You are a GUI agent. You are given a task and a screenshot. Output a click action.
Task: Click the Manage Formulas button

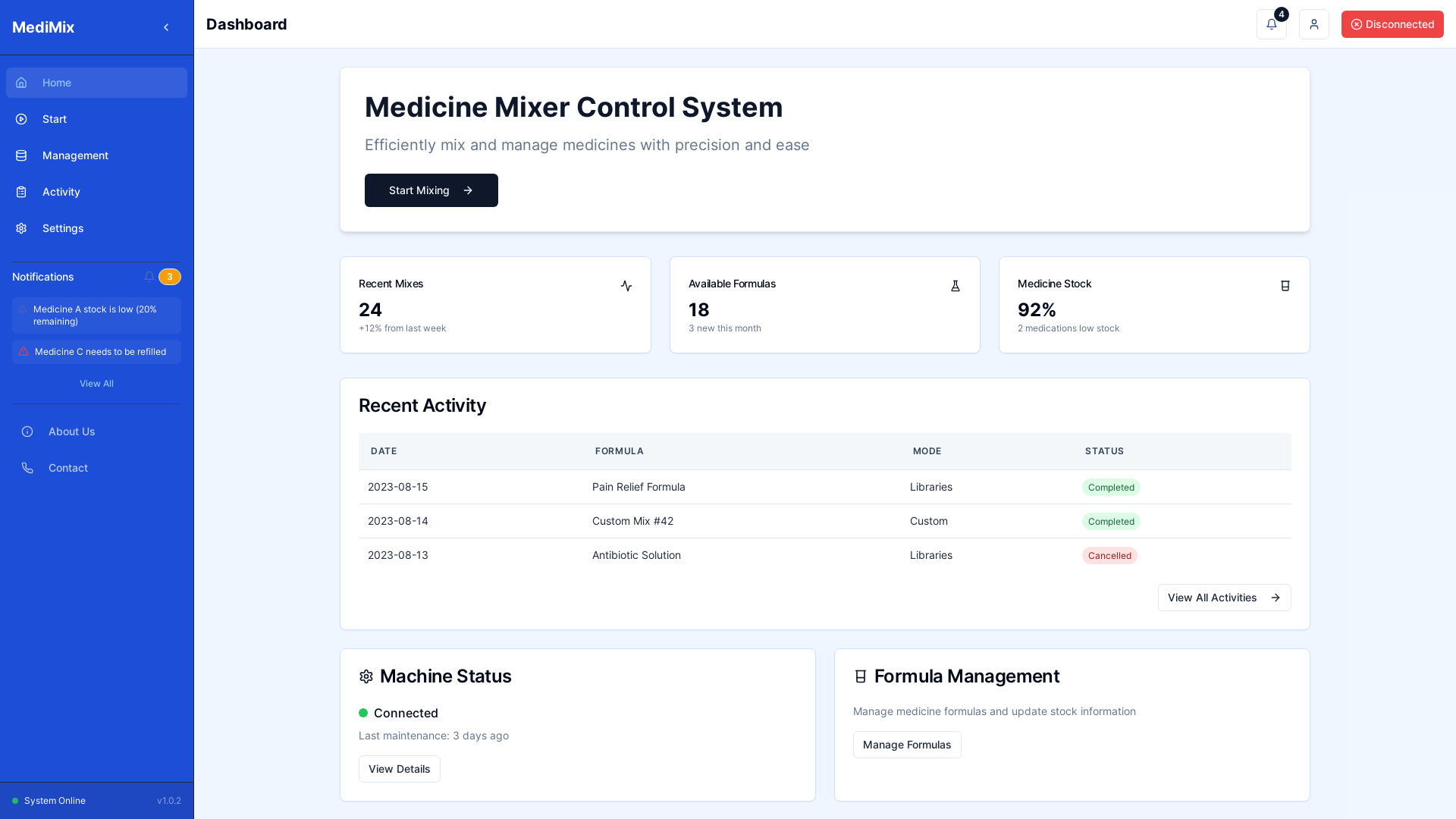[906, 745]
